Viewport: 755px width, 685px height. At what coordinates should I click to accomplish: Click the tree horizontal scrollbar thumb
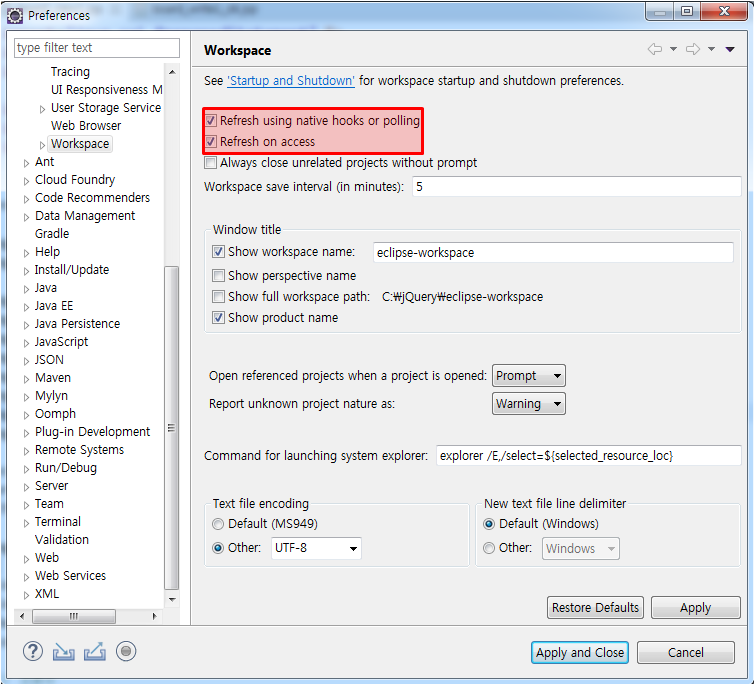(74, 616)
